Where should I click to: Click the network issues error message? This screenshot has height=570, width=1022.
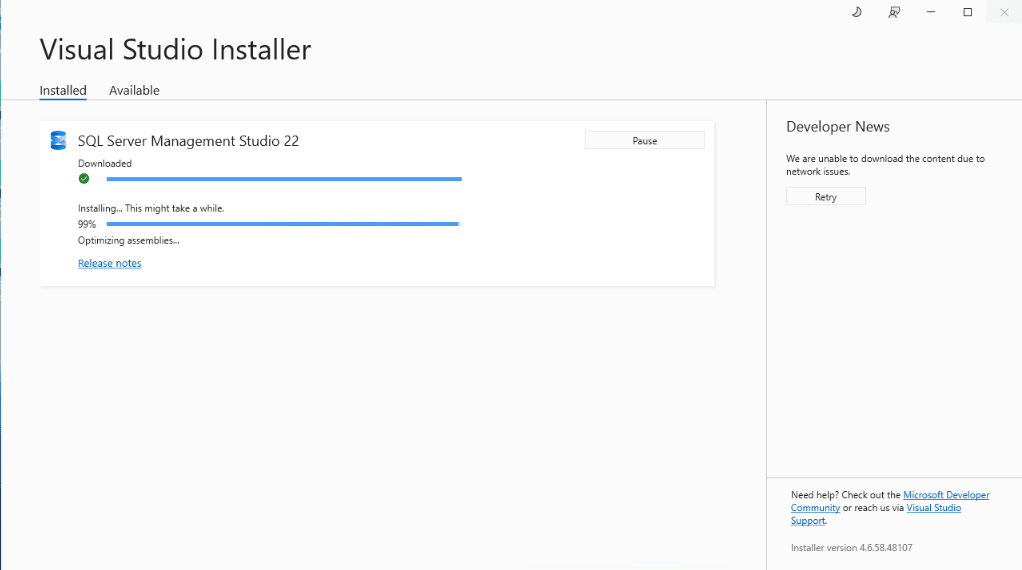point(885,165)
